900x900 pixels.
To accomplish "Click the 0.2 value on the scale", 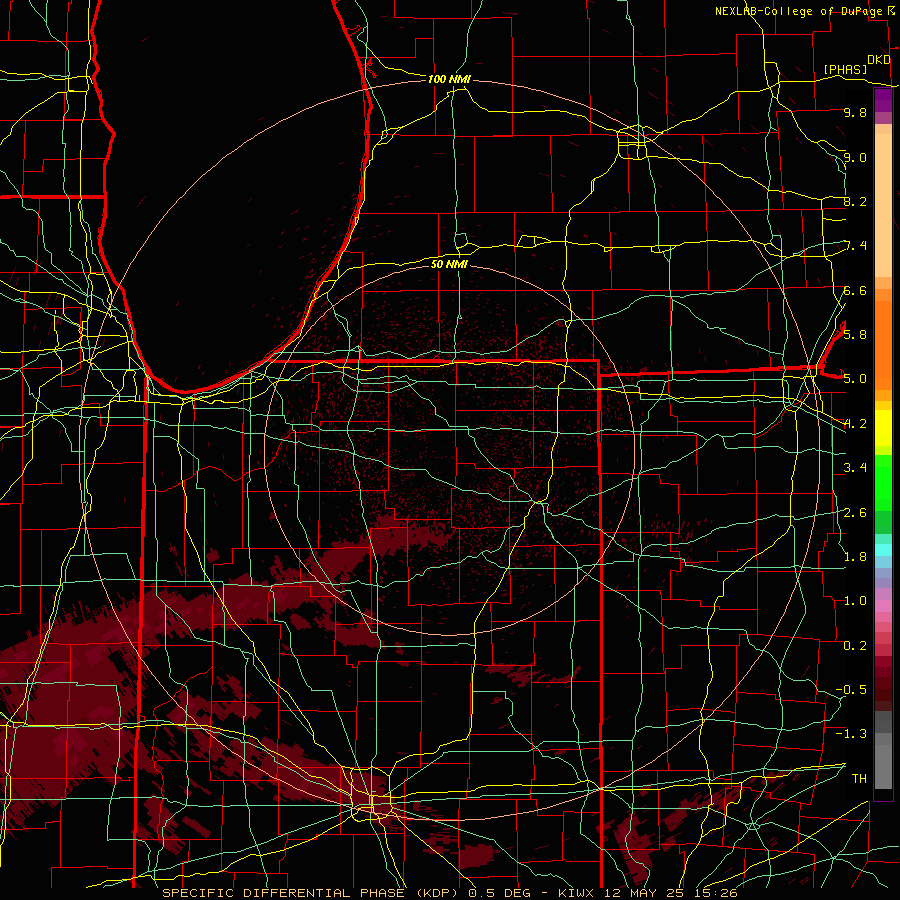I will click(x=855, y=646).
